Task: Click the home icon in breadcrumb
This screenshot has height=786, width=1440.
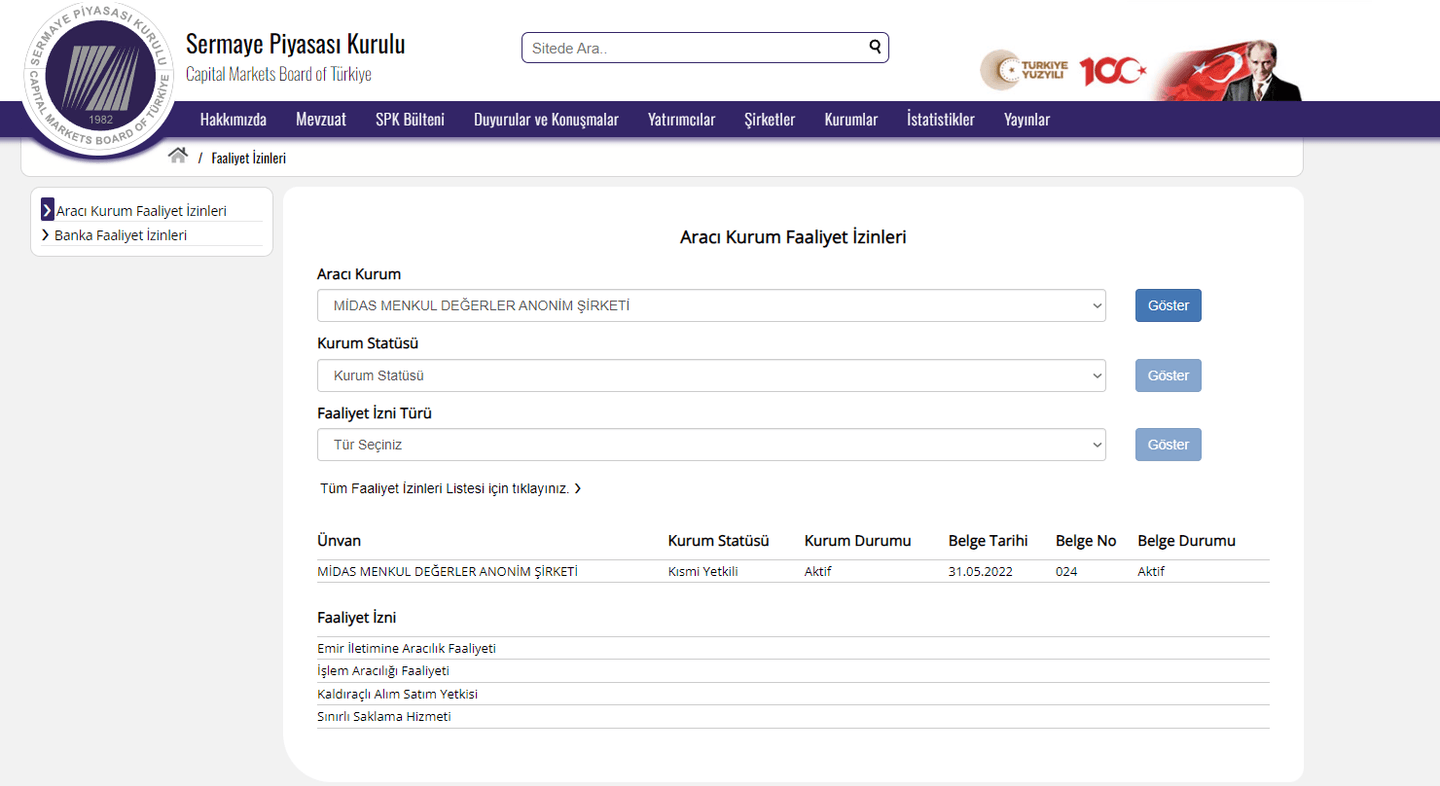Action: (x=178, y=156)
